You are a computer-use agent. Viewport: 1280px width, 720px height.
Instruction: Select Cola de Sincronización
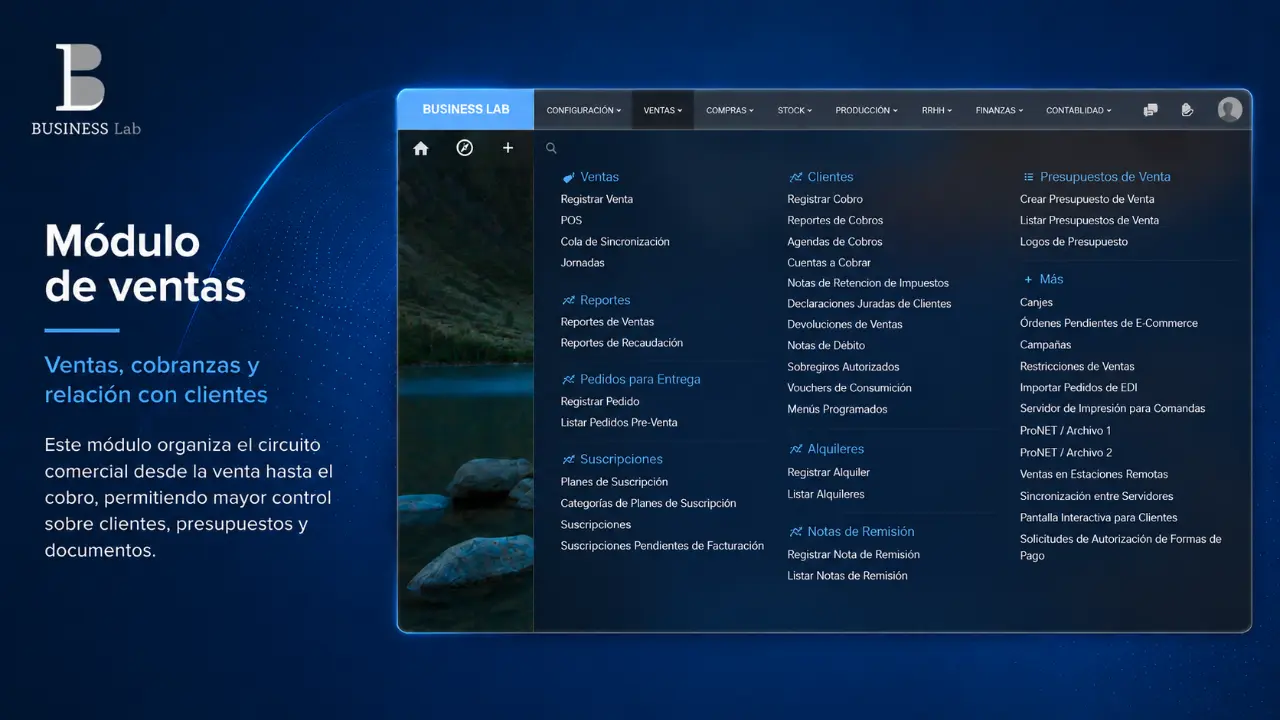click(615, 241)
